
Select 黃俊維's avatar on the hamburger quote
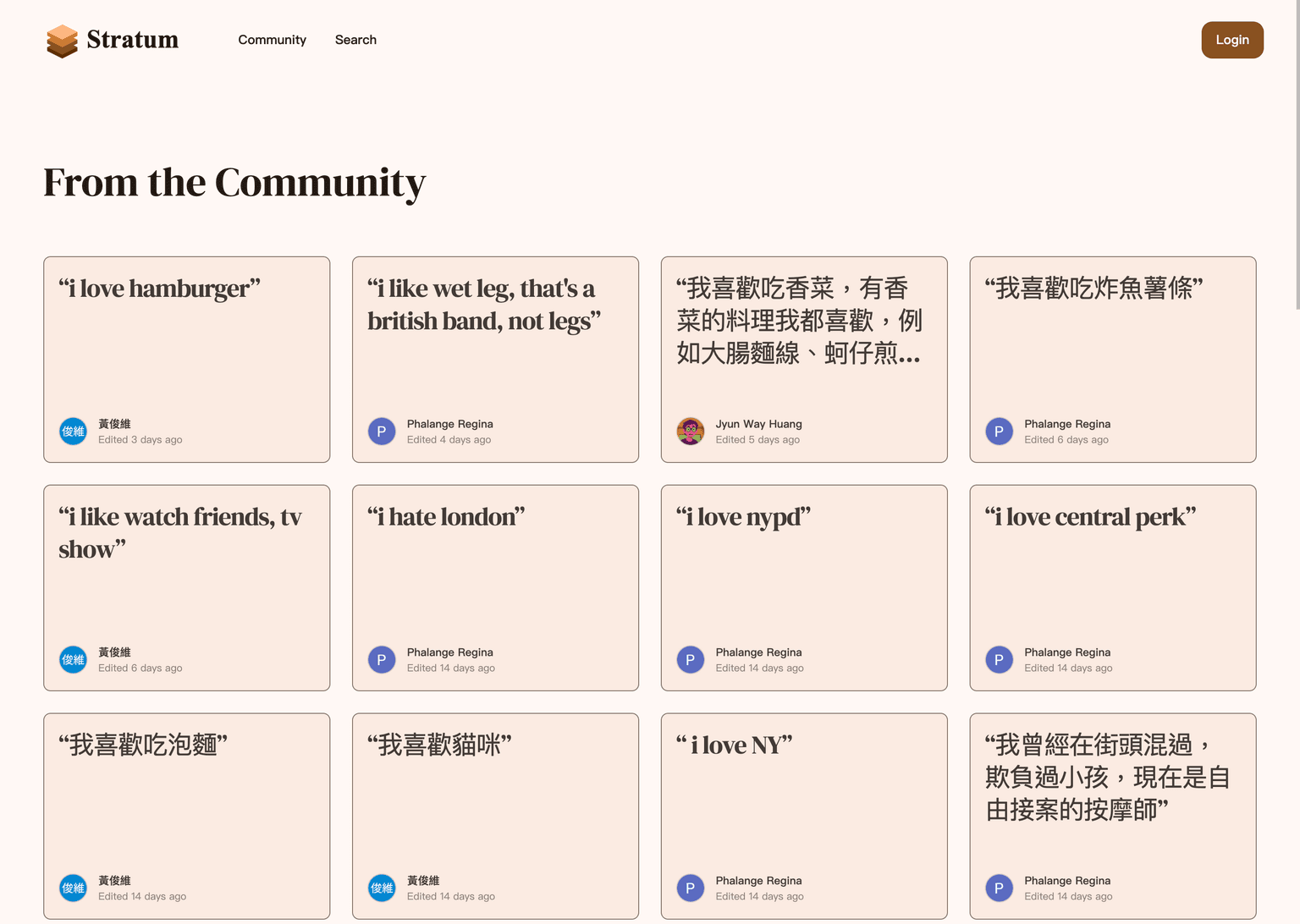[x=73, y=432]
